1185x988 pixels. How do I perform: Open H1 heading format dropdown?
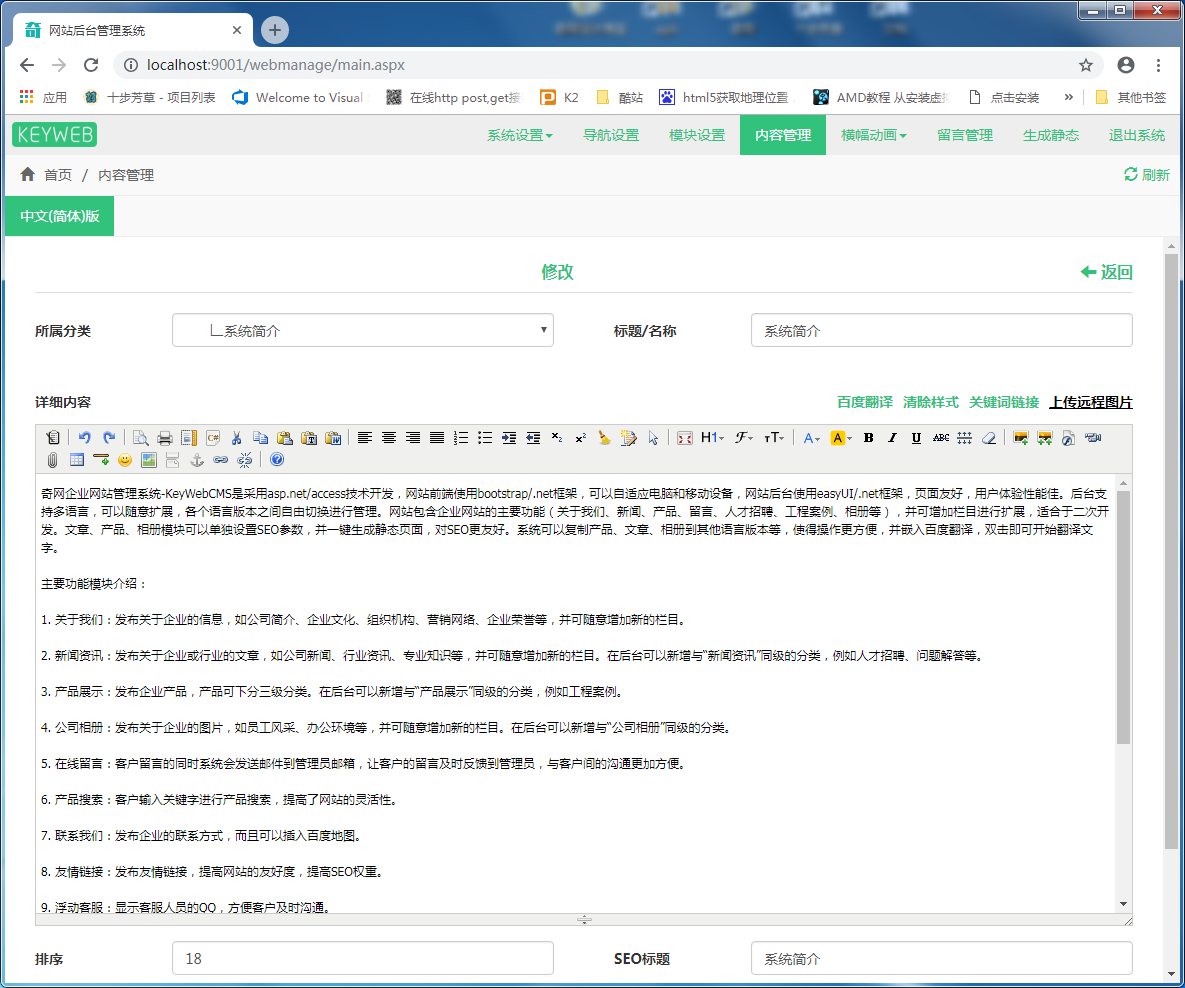pyautogui.click(x=713, y=438)
